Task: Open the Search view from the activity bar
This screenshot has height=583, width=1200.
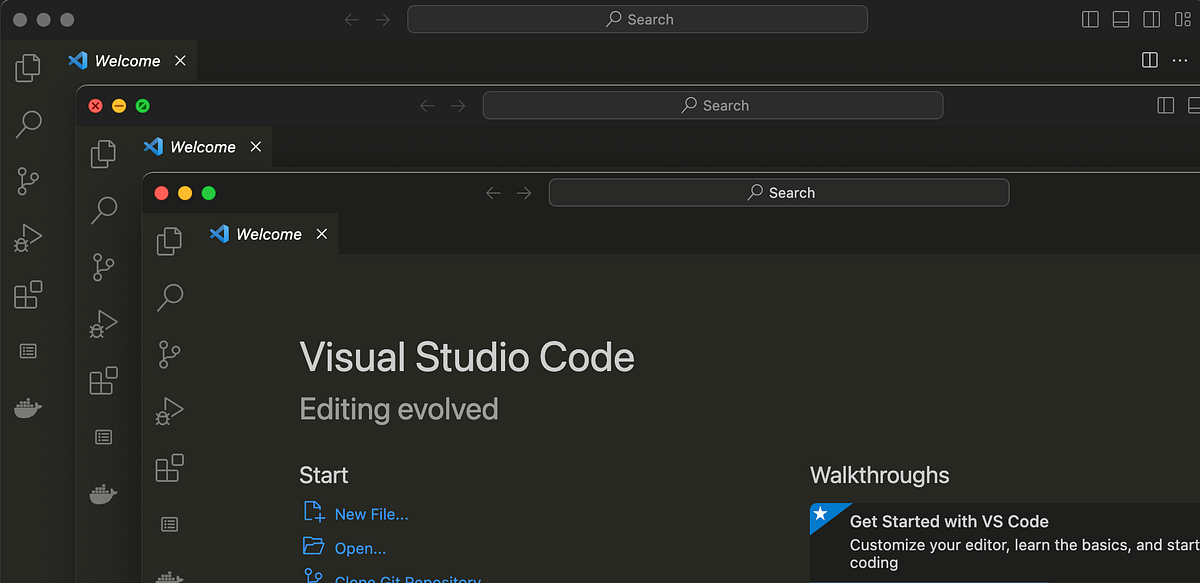Action: click(x=170, y=297)
